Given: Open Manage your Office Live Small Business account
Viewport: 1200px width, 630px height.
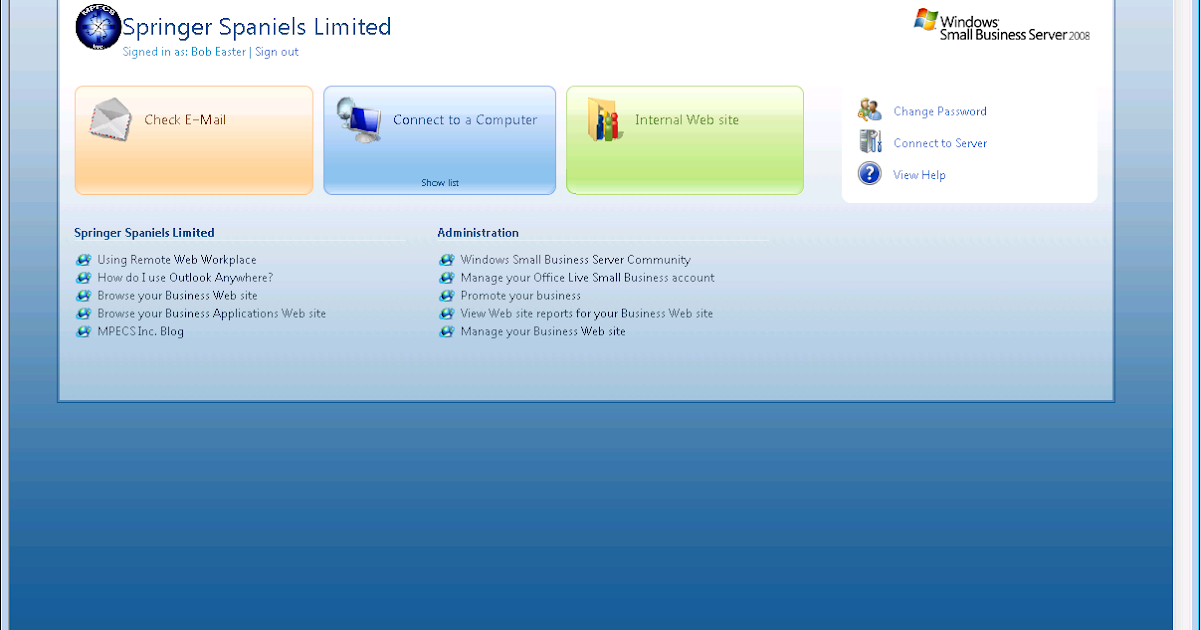Looking at the screenshot, I should [588, 278].
